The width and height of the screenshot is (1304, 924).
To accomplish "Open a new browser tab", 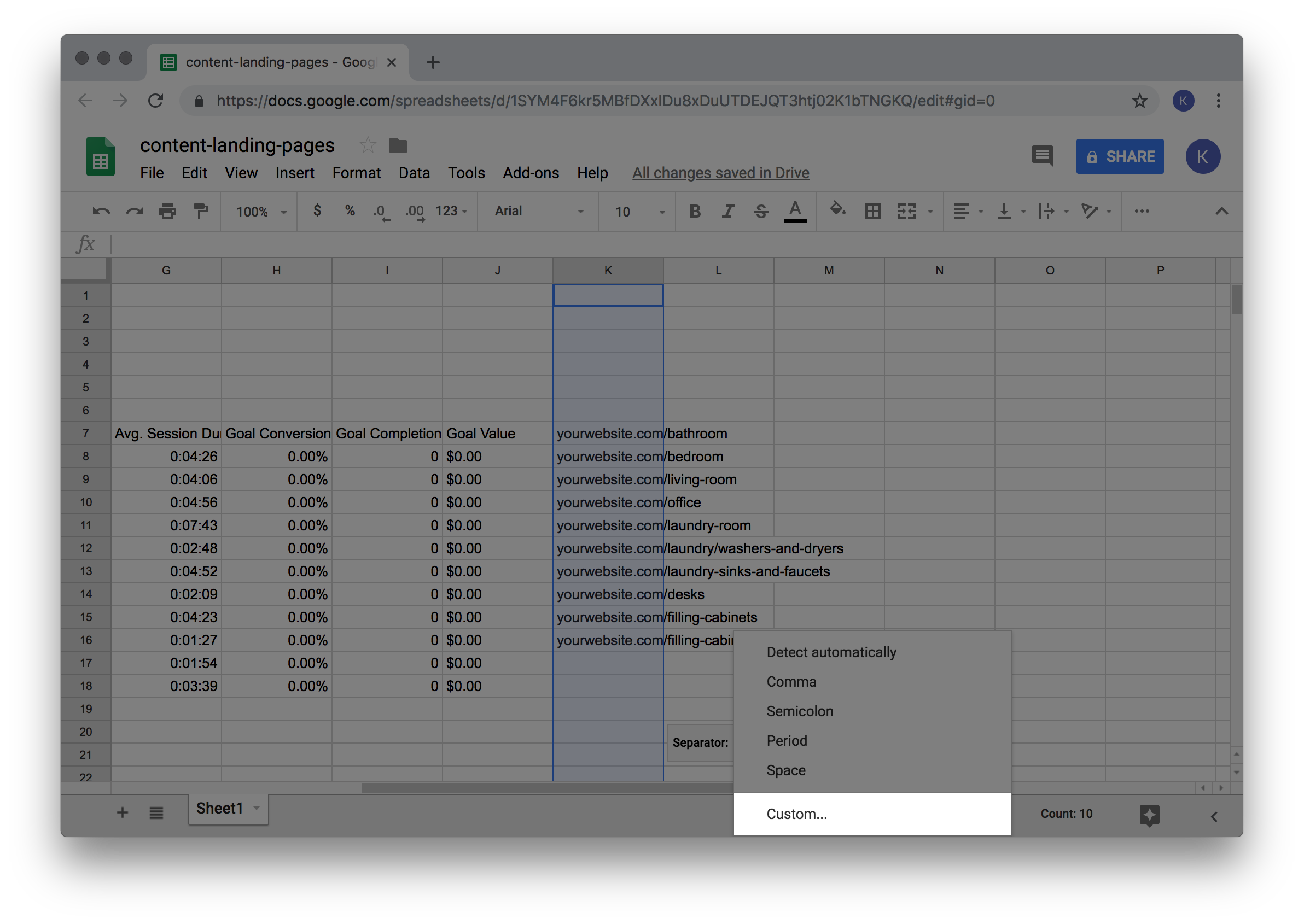I will pyautogui.click(x=433, y=62).
